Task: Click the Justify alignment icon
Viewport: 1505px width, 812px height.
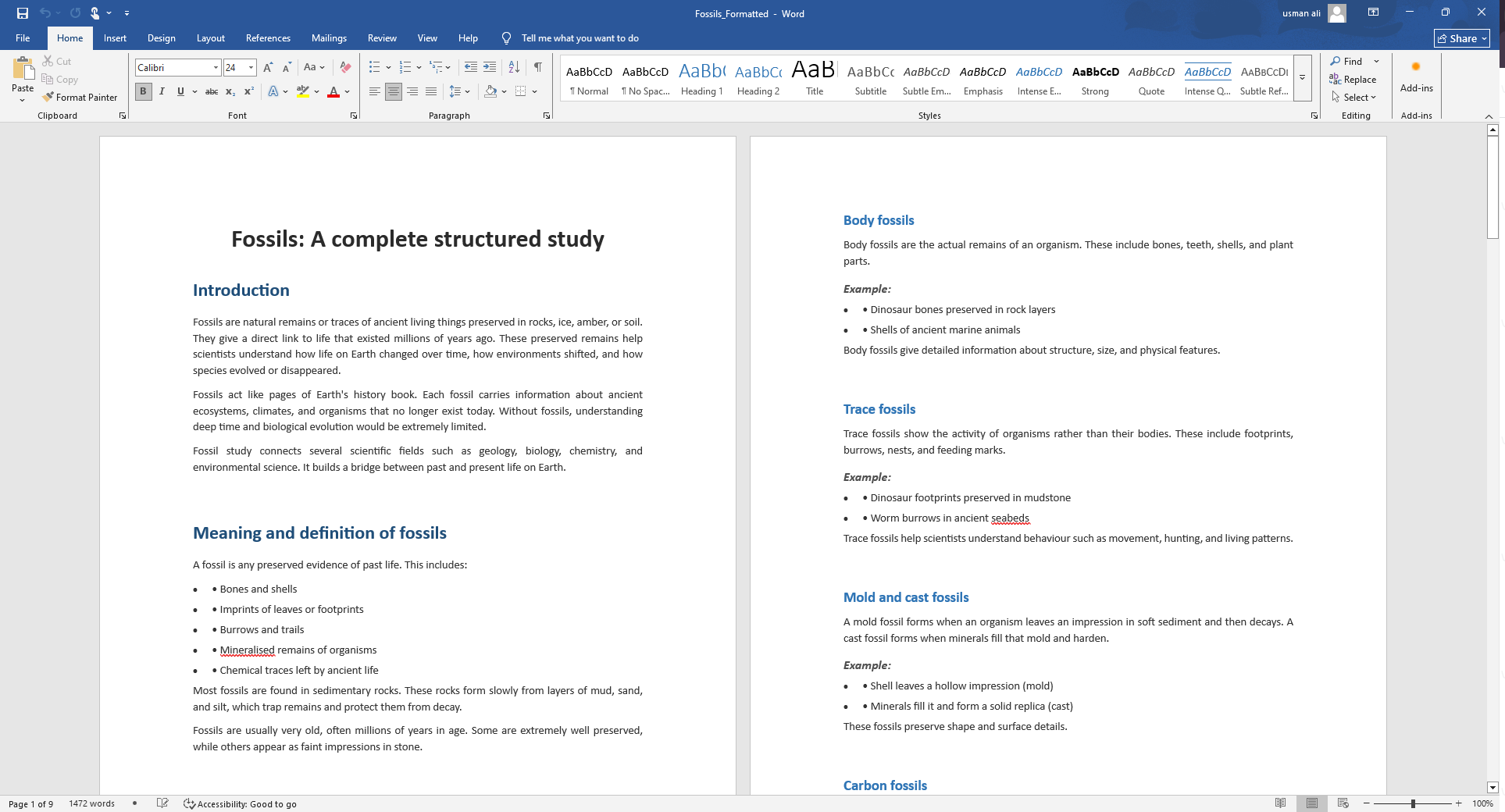Action: pyautogui.click(x=431, y=91)
